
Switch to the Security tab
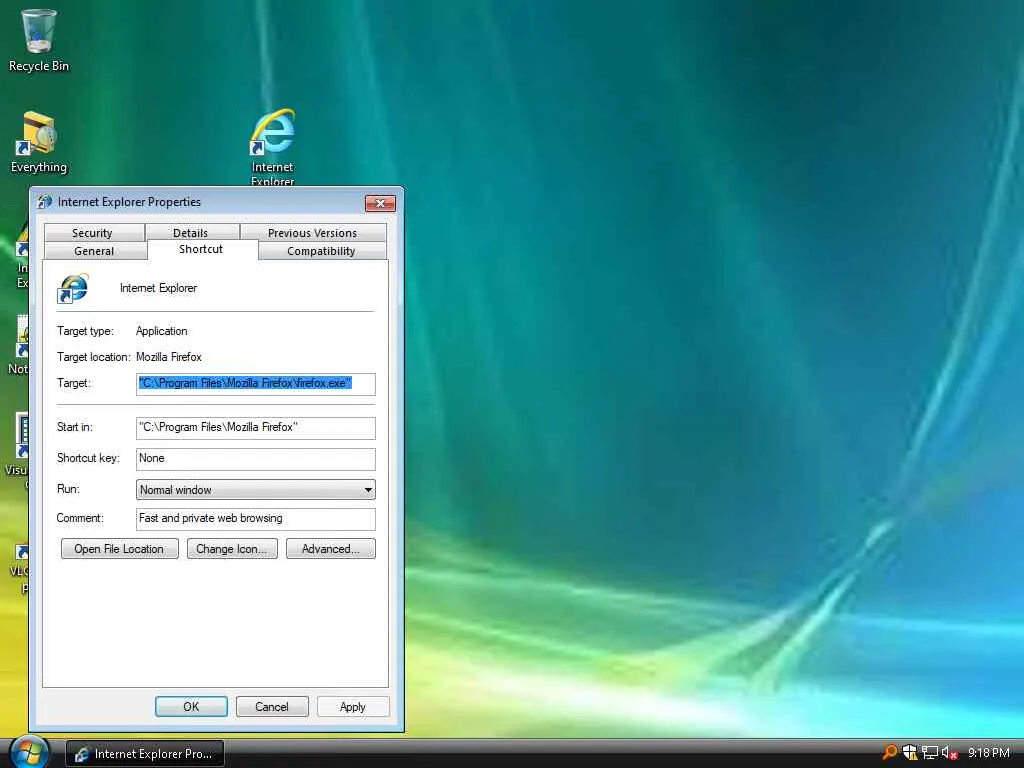93,232
